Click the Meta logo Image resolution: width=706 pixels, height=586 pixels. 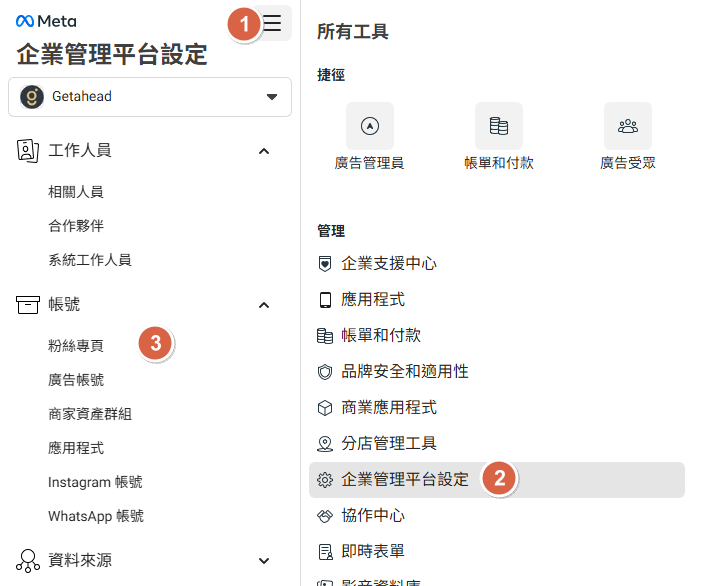coord(46,21)
